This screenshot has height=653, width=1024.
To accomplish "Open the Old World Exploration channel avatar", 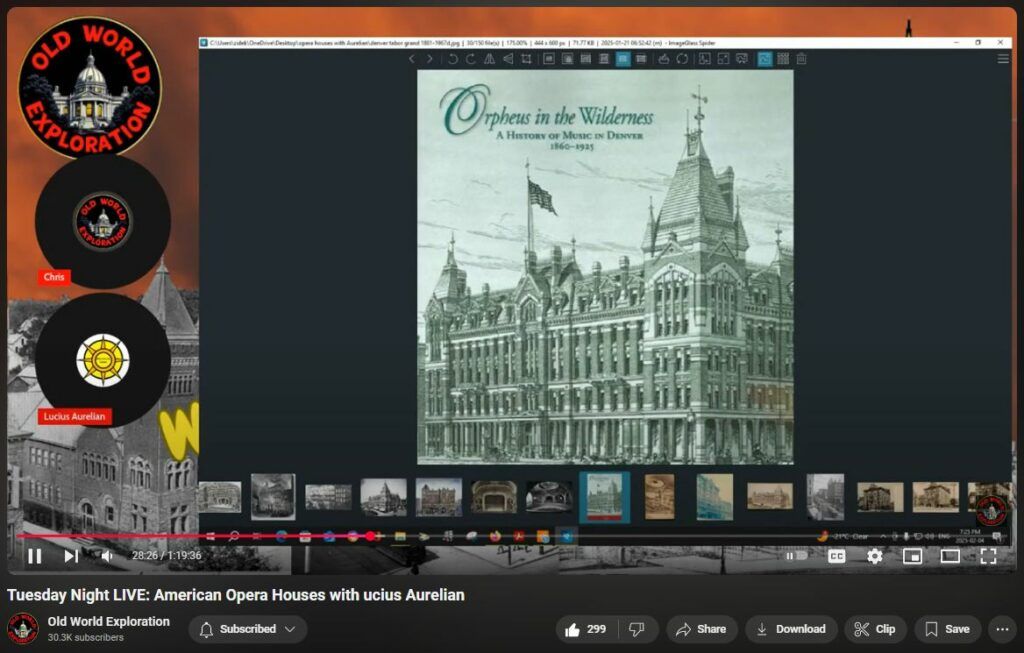I will [23, 628].
